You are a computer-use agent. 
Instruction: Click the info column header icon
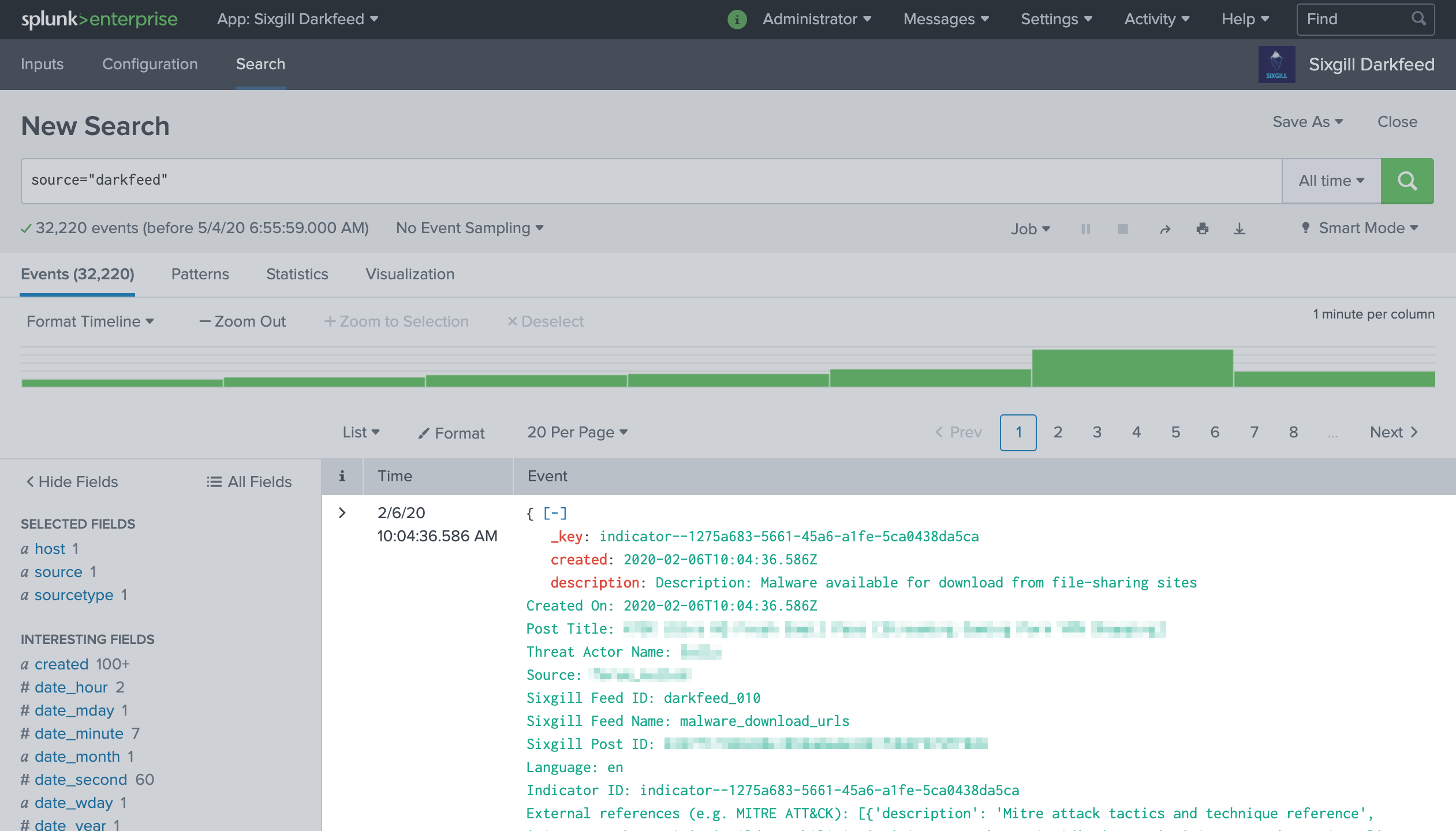coord(342,476)
